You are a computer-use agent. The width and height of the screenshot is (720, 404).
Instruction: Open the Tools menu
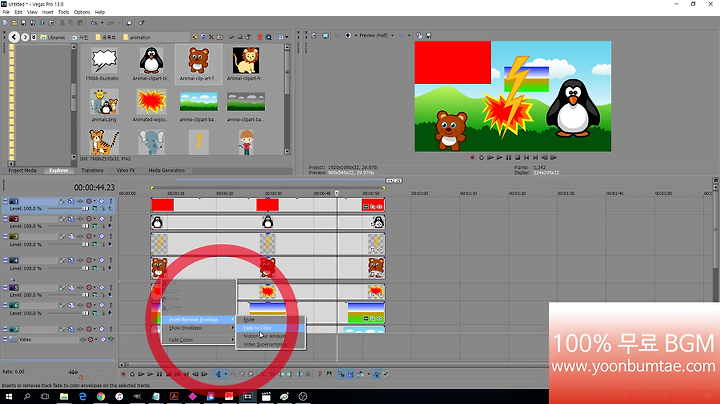click(64, 12)
